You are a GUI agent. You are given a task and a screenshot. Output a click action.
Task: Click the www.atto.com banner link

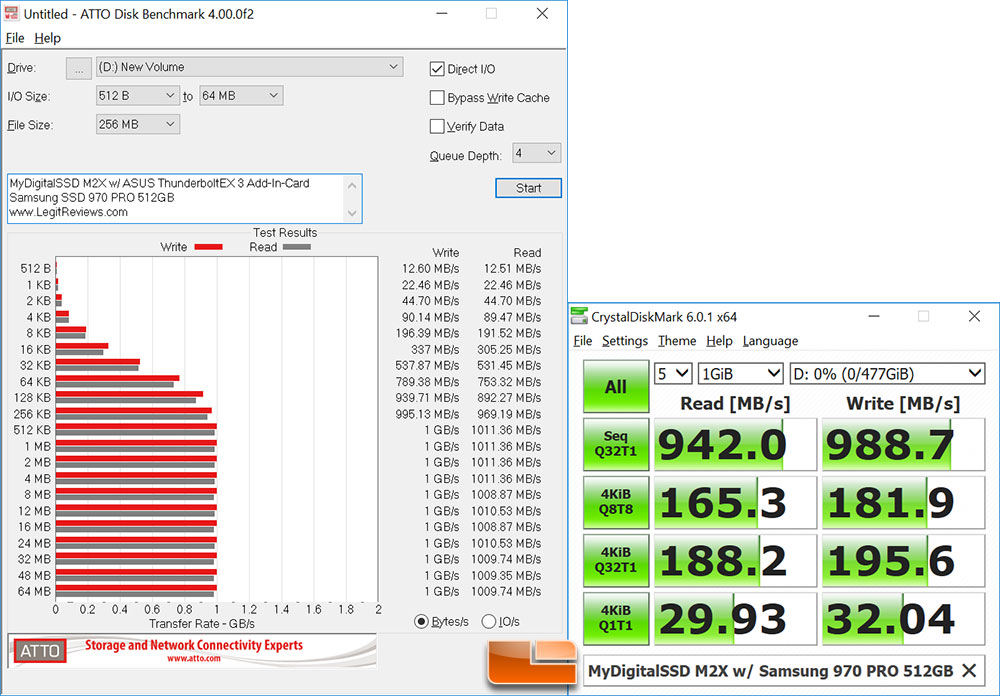point(194,658)
